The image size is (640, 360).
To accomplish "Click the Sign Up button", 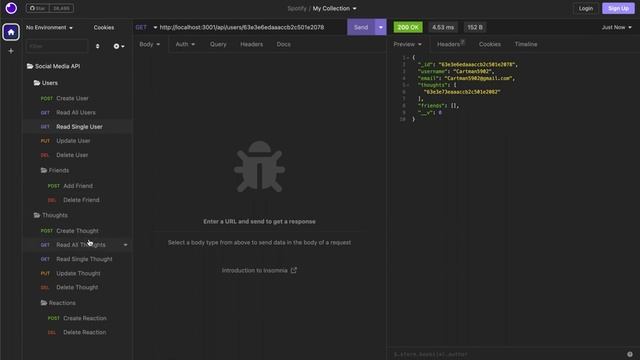I will coord(618,8).
